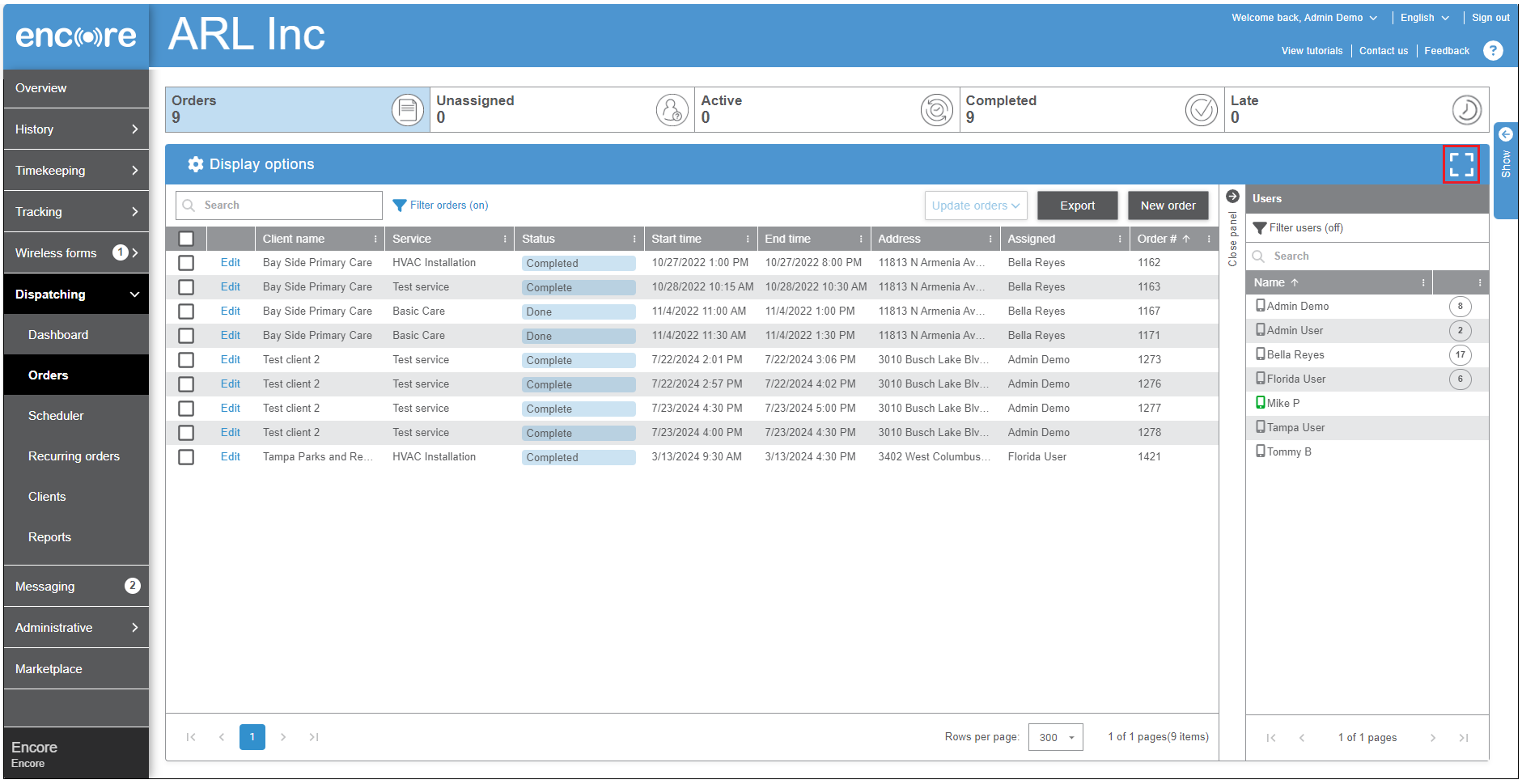The width and height of the screenshot is (1522, 784).
Task: Click the orders Search input field
Action: pyautogui.click(x=279, y=206)
